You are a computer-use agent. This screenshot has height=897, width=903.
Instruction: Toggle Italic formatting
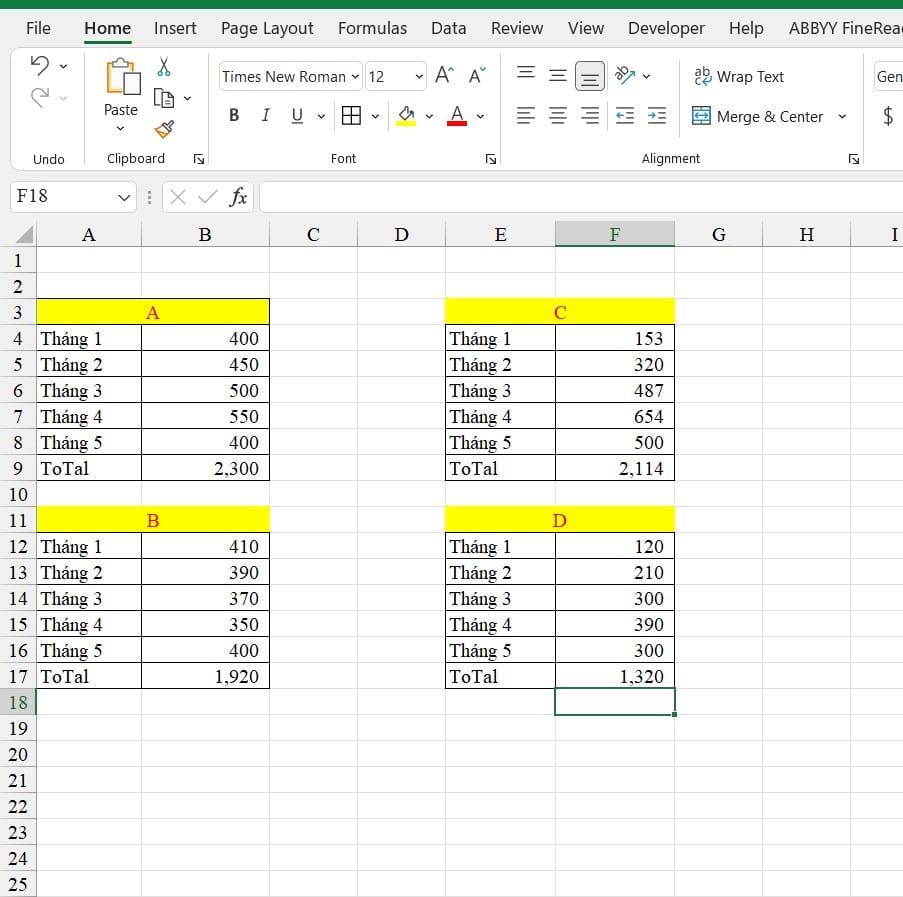click(265, 116)
